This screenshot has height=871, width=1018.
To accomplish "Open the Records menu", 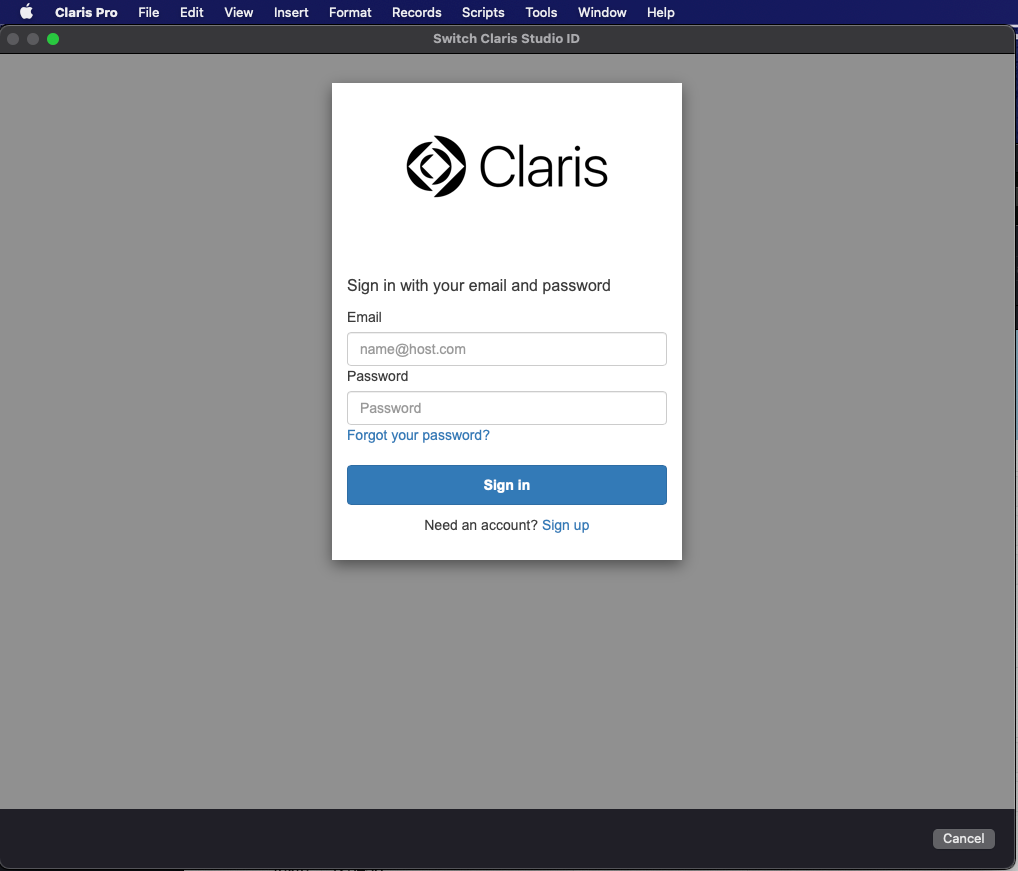I will coord(416,12).
